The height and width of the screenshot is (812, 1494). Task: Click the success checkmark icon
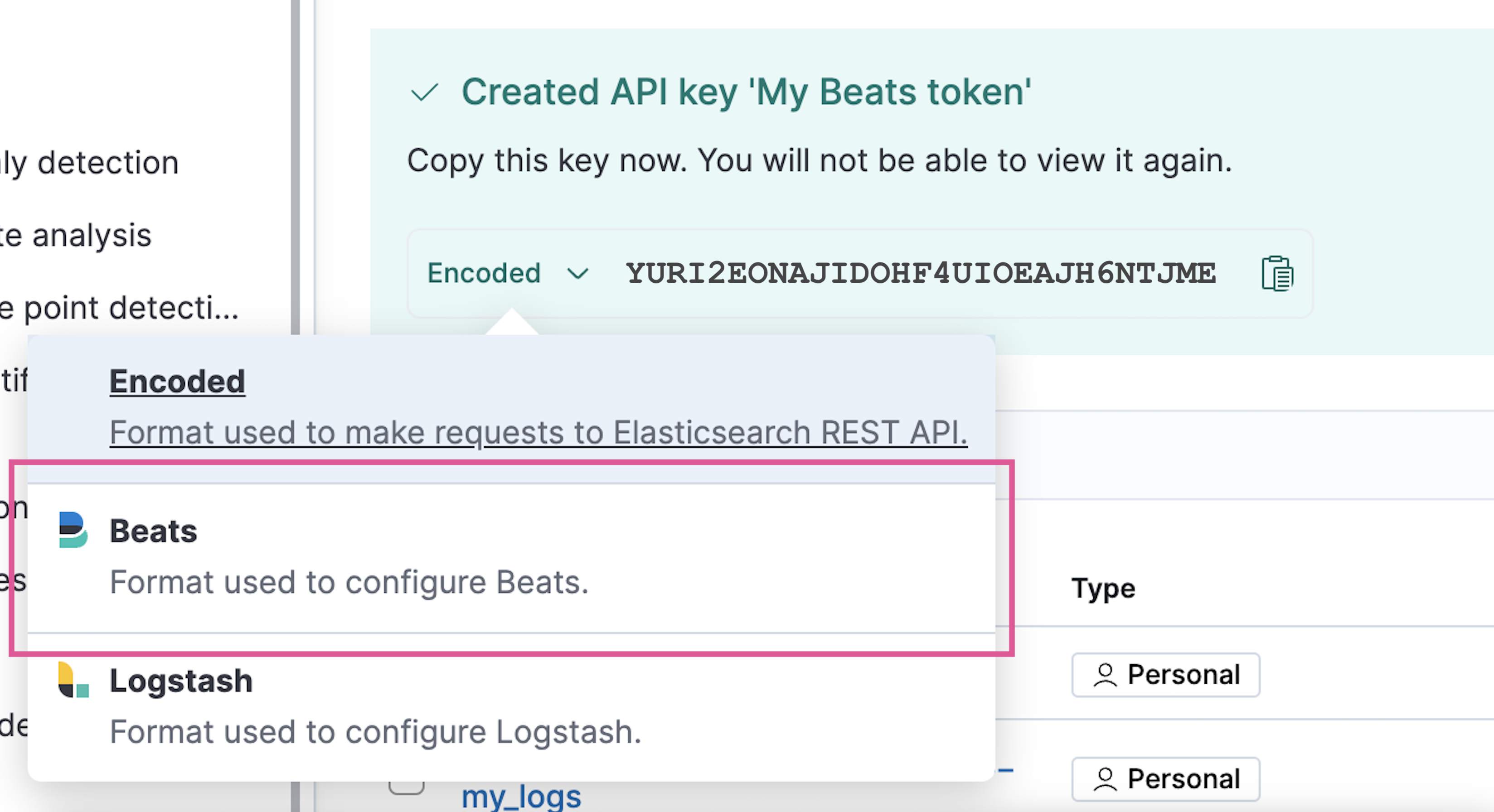click(425, 93)
